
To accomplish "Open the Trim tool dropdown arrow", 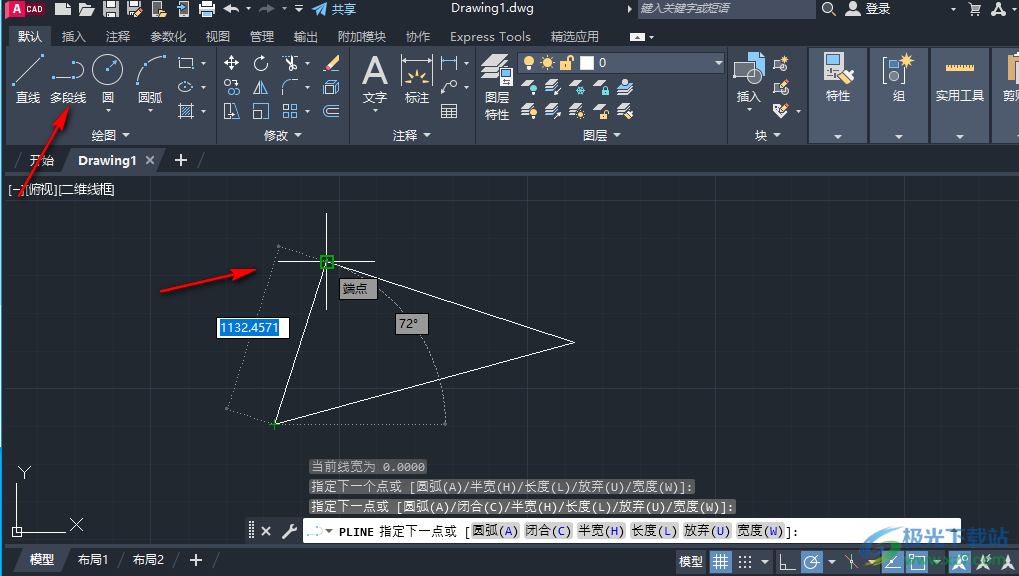I will click(x=307, y=63).
